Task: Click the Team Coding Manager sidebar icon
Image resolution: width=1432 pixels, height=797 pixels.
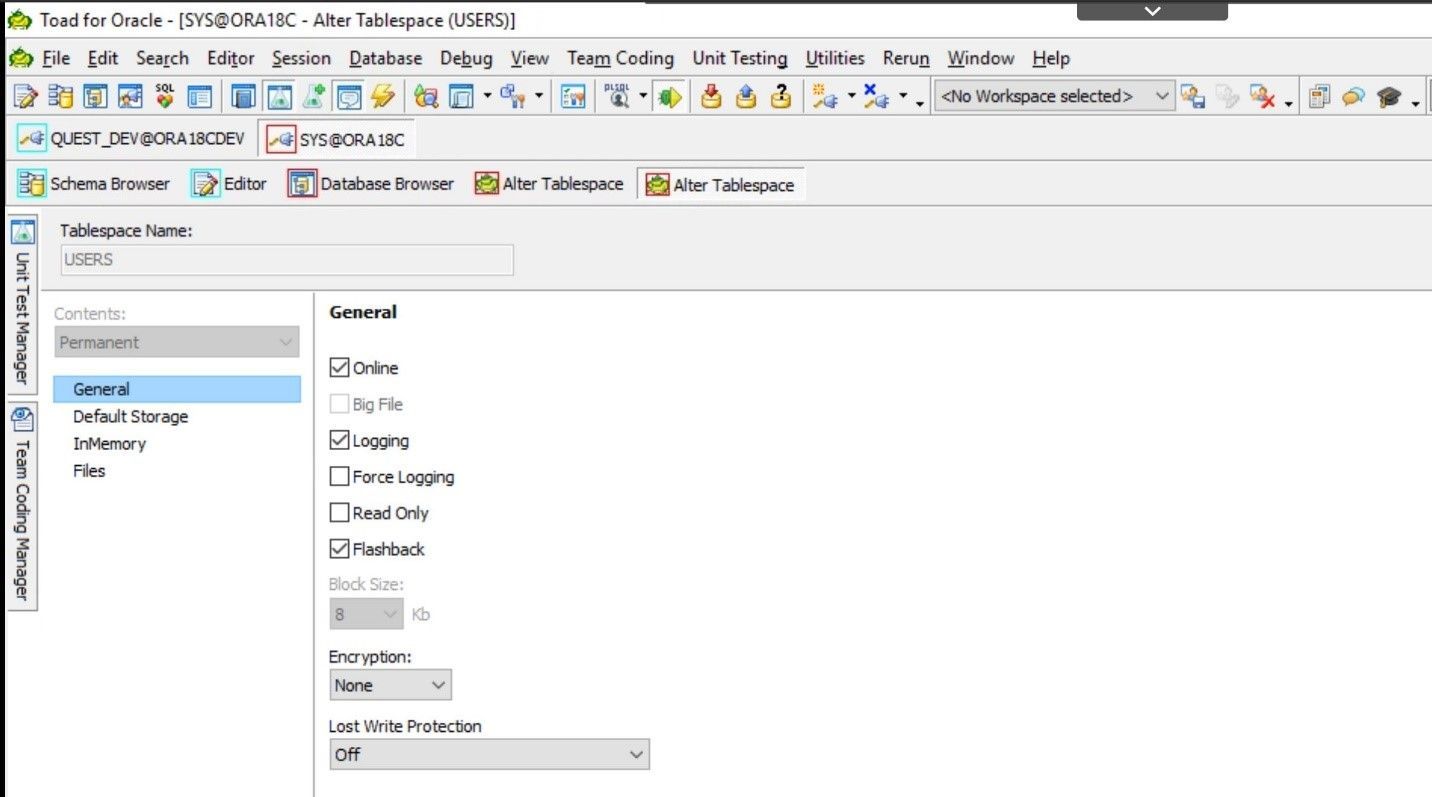Action: (23, 420)
